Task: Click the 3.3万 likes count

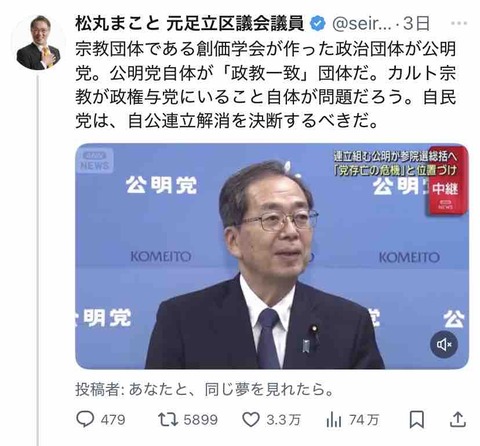Action: [x=283, y=420]
